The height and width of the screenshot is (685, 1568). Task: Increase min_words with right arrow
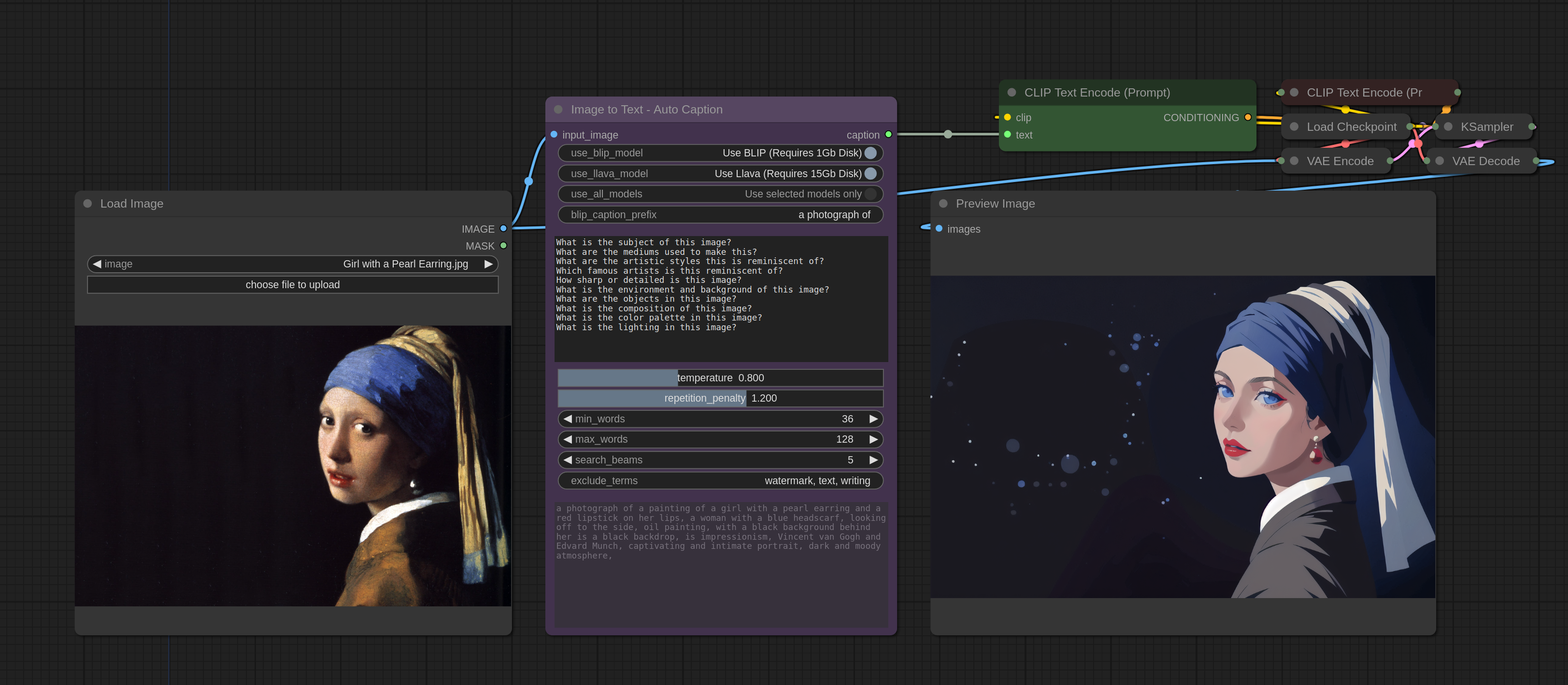[873, 419]
